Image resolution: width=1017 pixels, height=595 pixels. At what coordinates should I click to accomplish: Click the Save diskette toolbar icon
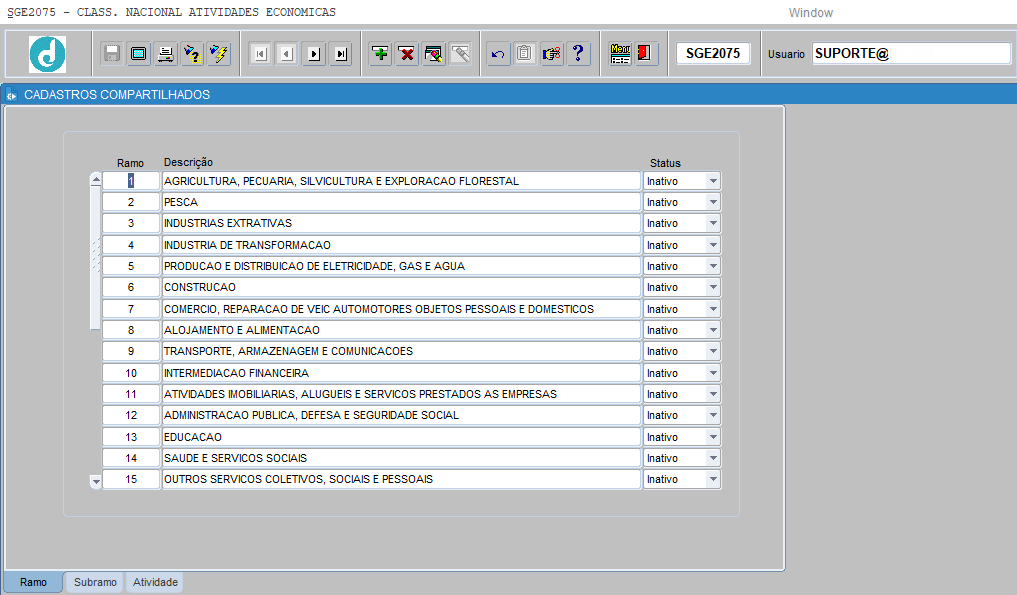112,53
